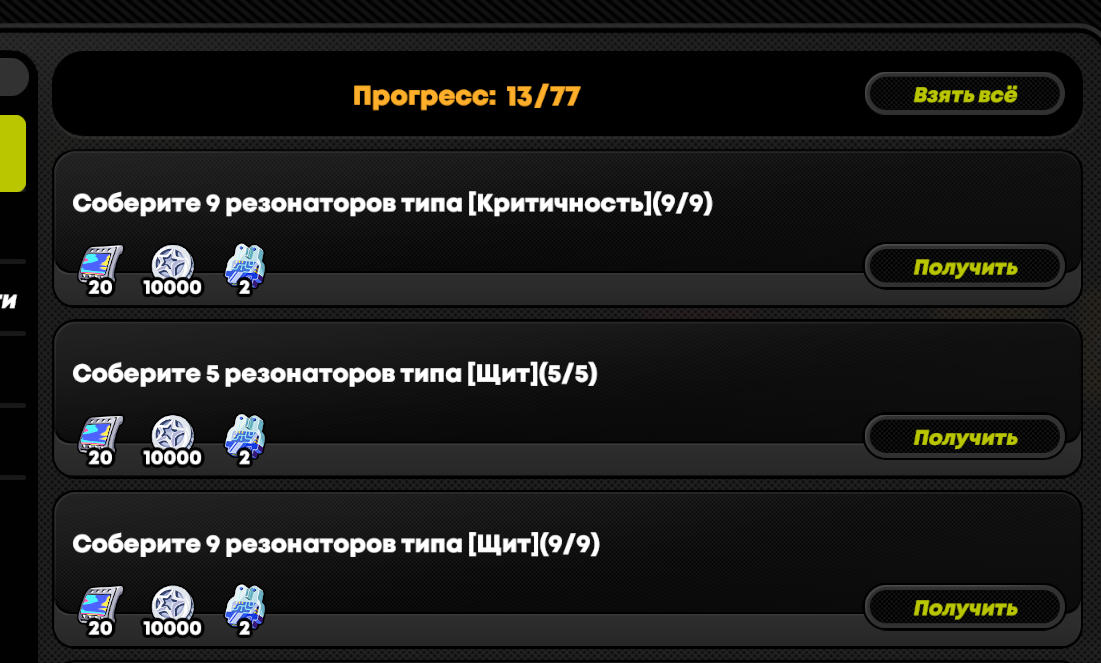
Task: Select quest title Соберите 9 резонаторов типа [Критичность]
Action: (393, 203)
